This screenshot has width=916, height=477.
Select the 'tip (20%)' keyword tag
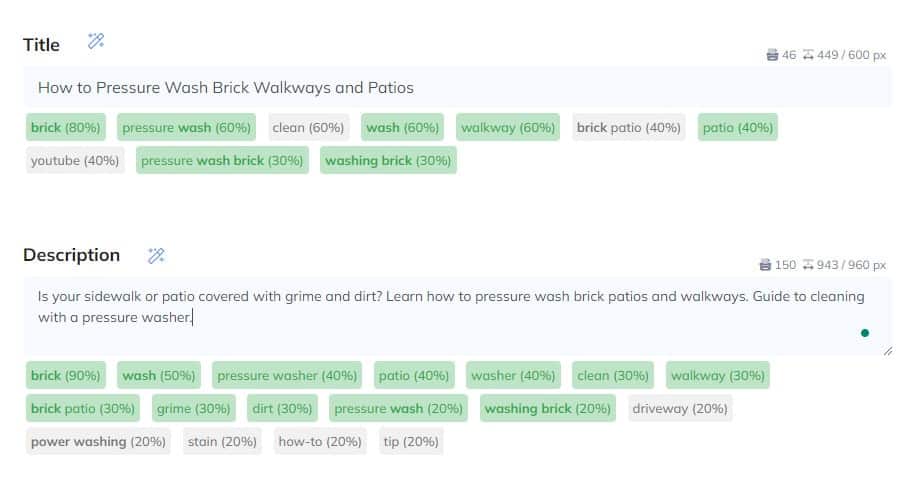(x=411, y=441)
